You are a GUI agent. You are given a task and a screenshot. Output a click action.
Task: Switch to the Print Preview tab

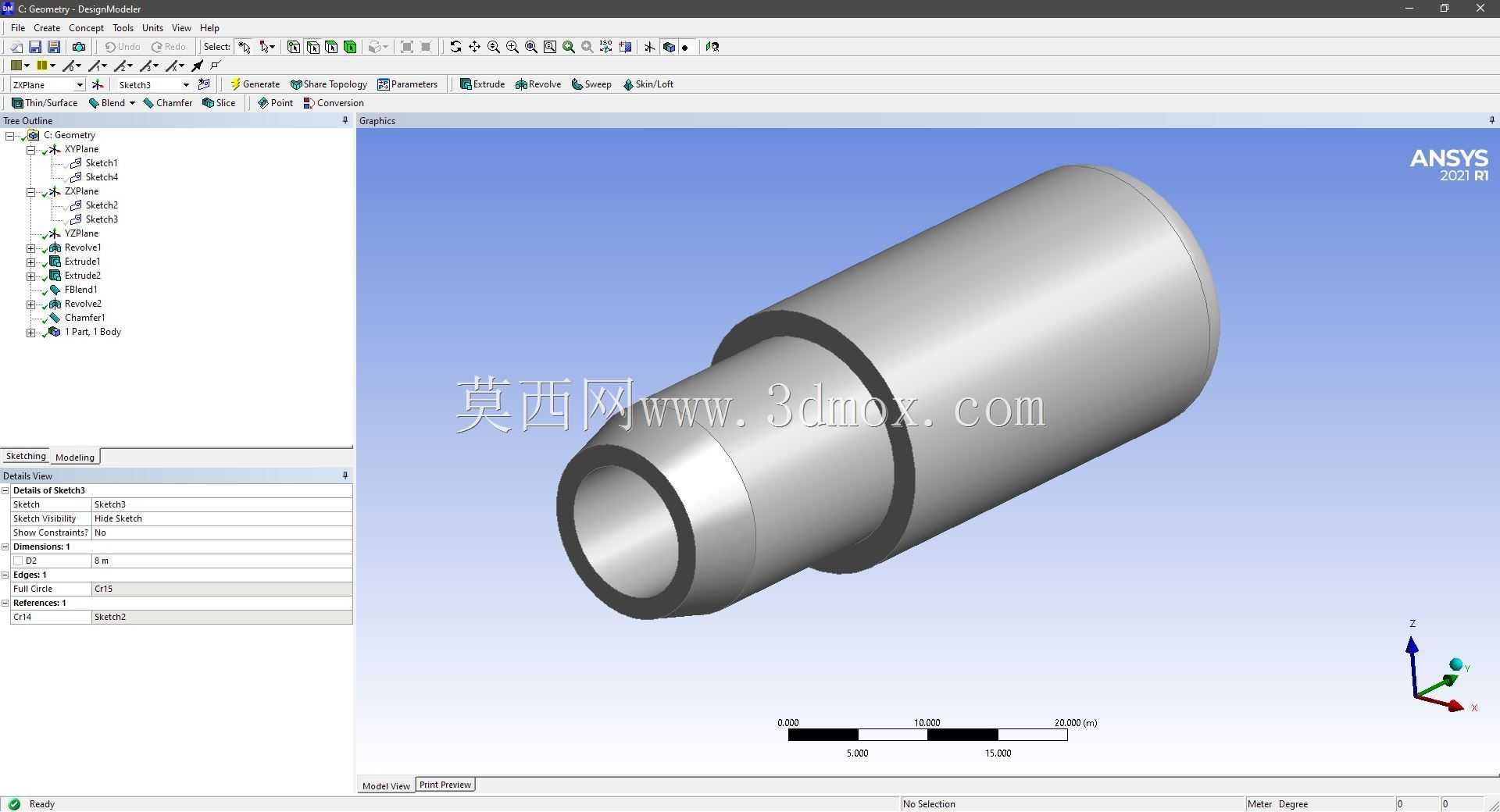(445, 785)
